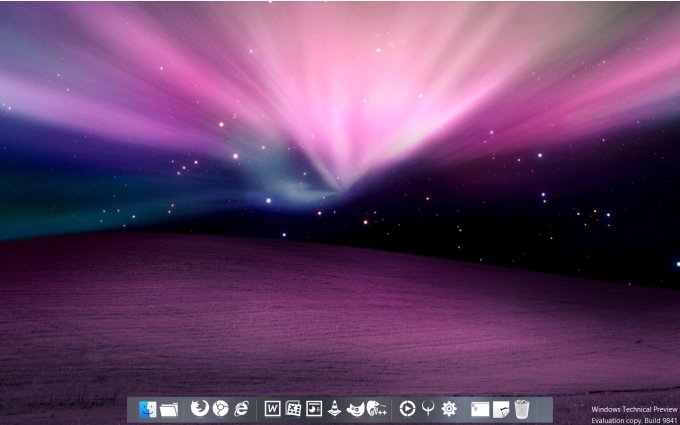
Task: Open the Finder face icon in dock
Action: 148,409
